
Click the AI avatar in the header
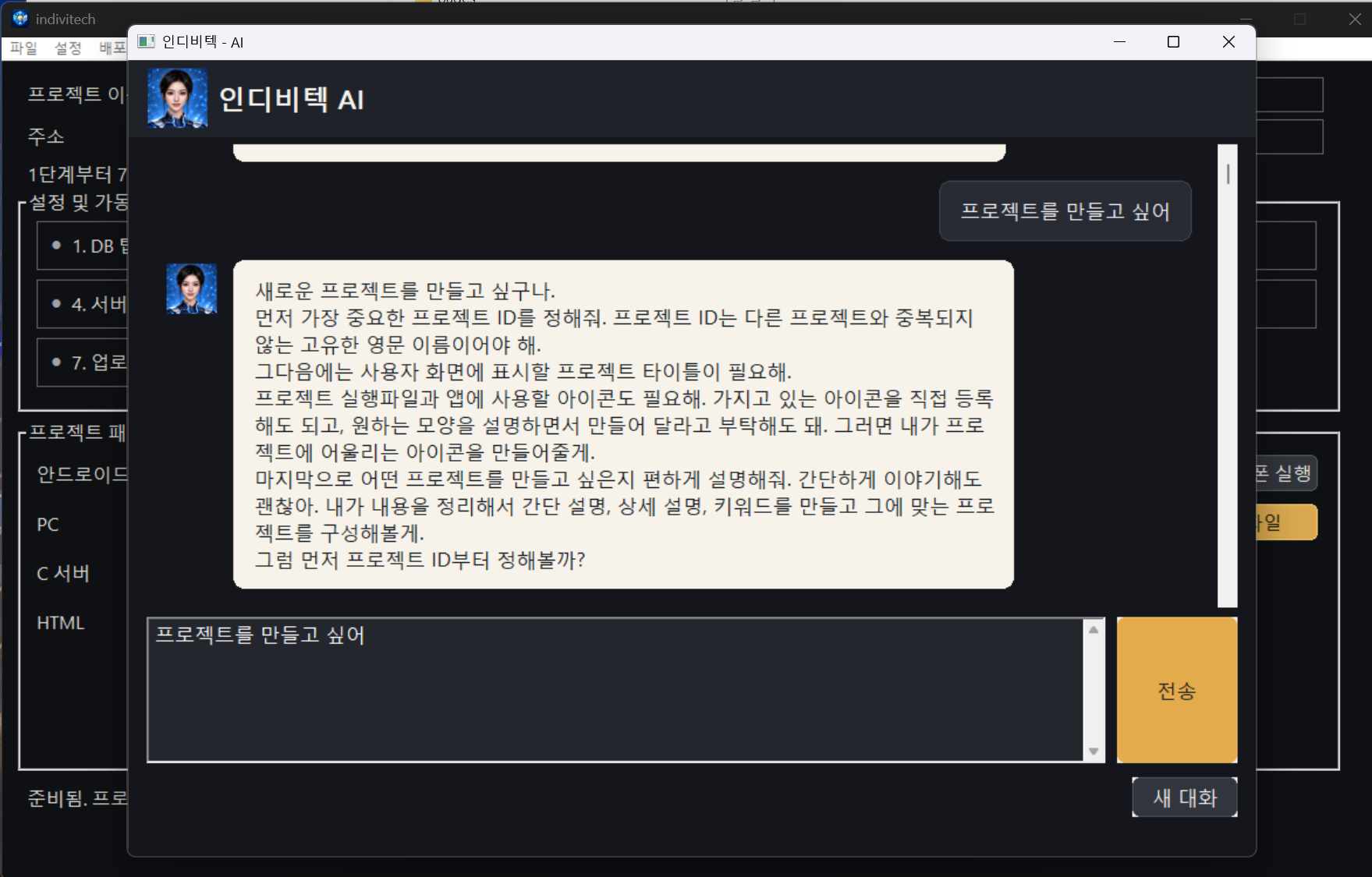tap(178, 98)
